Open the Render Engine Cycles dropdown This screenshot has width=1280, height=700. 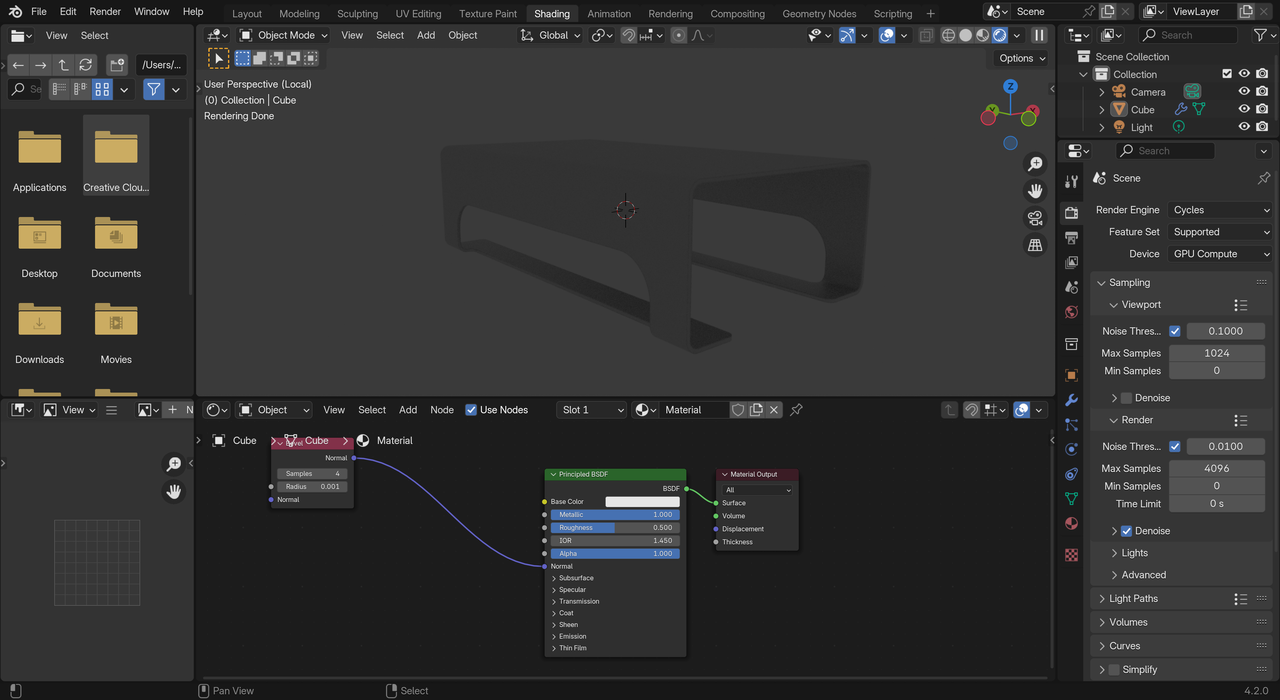[1220, 210]
